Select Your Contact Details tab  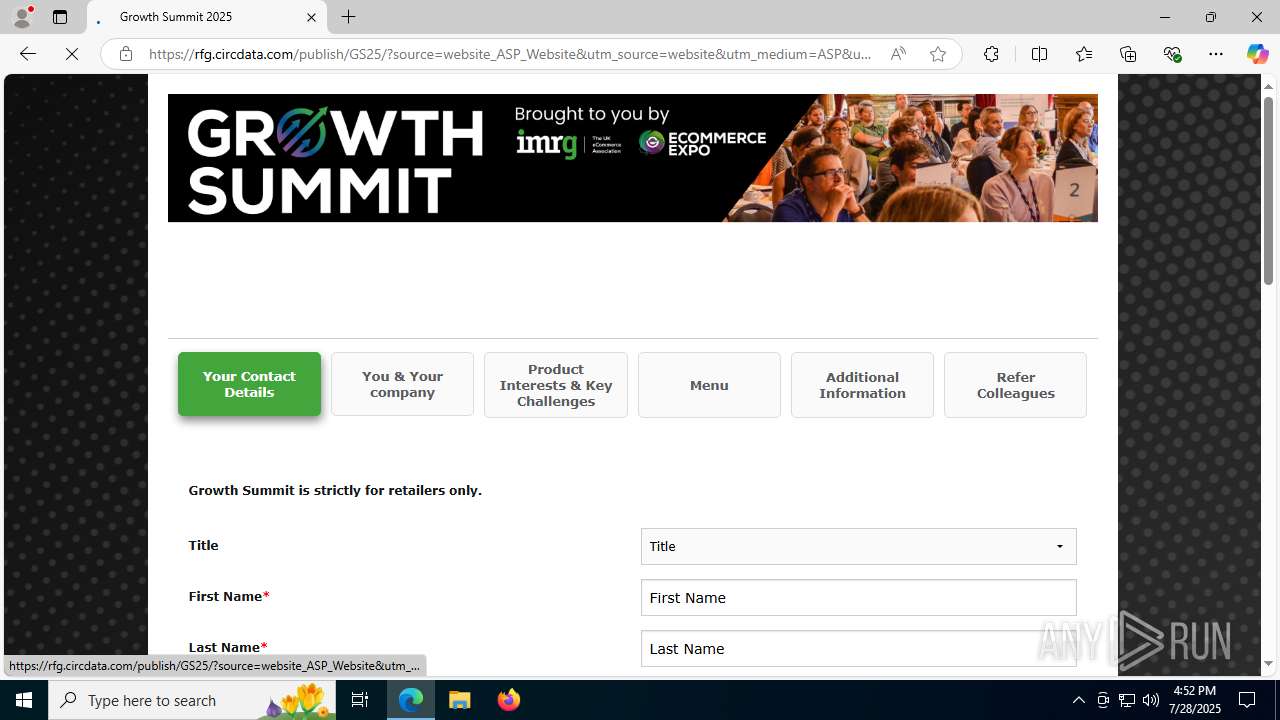249,384
